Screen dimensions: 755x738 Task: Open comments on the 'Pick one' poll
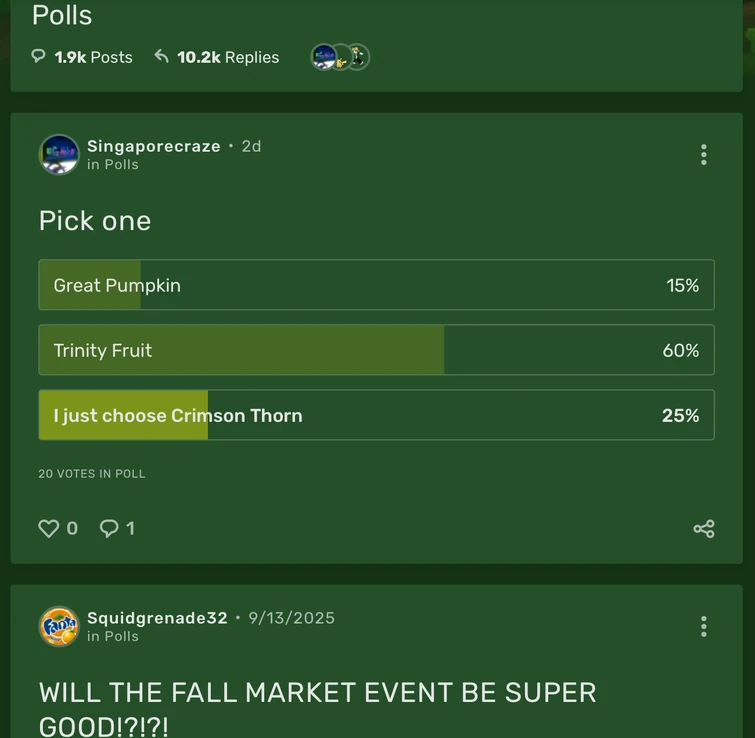110,528
